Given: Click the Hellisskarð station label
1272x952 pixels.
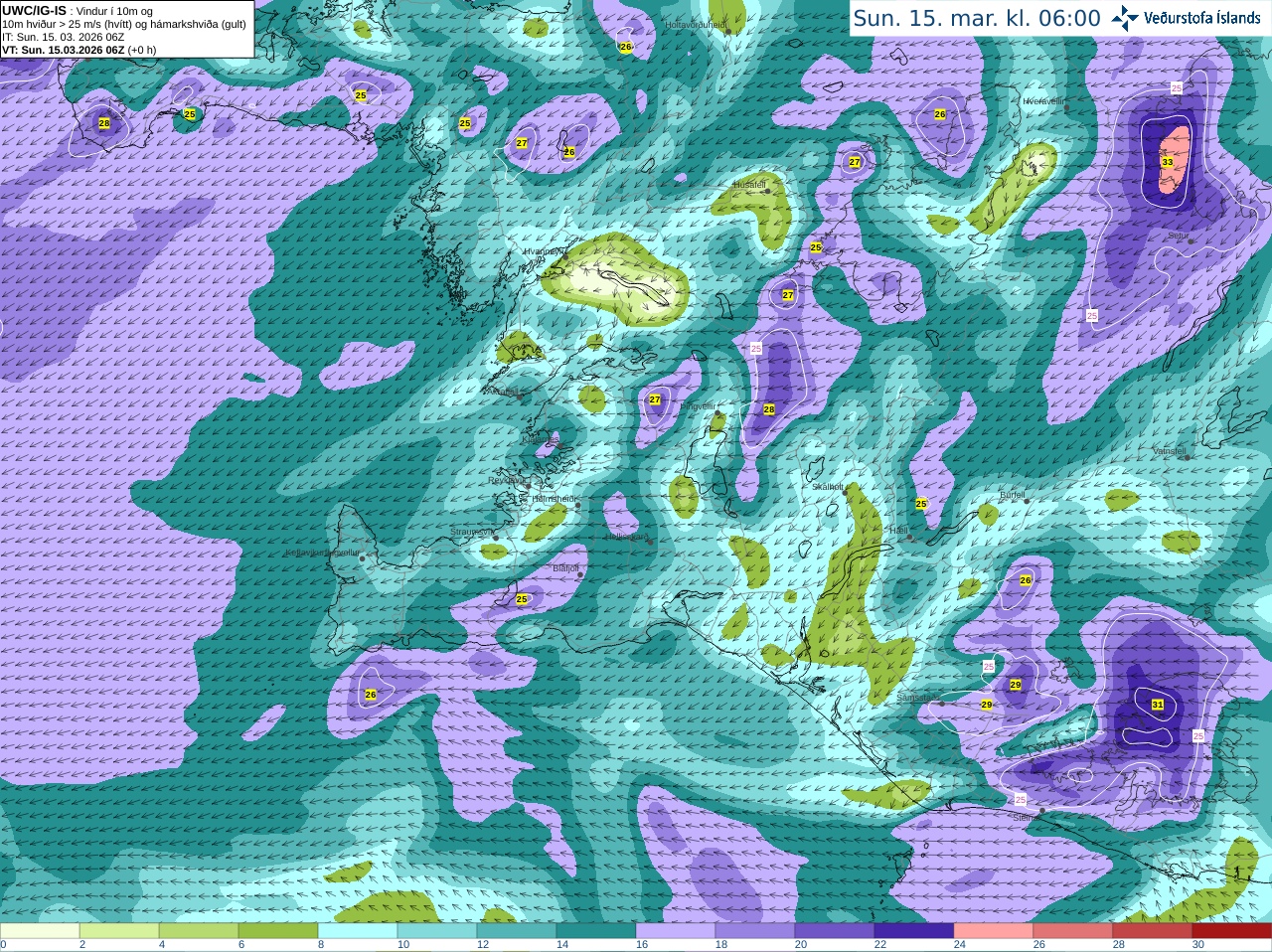Looking at the screenshot, I should click(627, 536).
